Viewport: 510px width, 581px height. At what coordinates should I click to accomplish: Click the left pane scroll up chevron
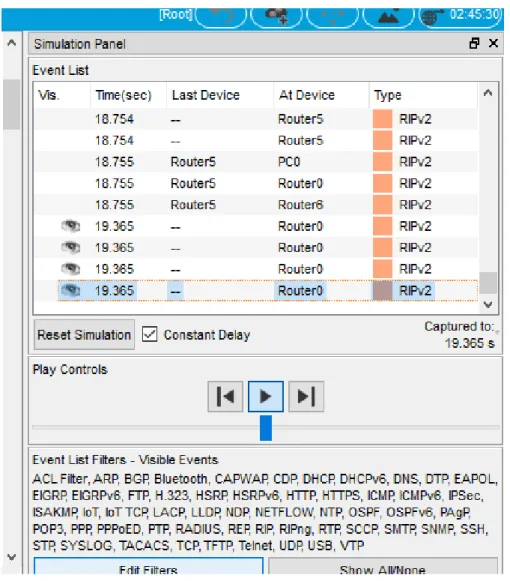click(x=12, y=43)
